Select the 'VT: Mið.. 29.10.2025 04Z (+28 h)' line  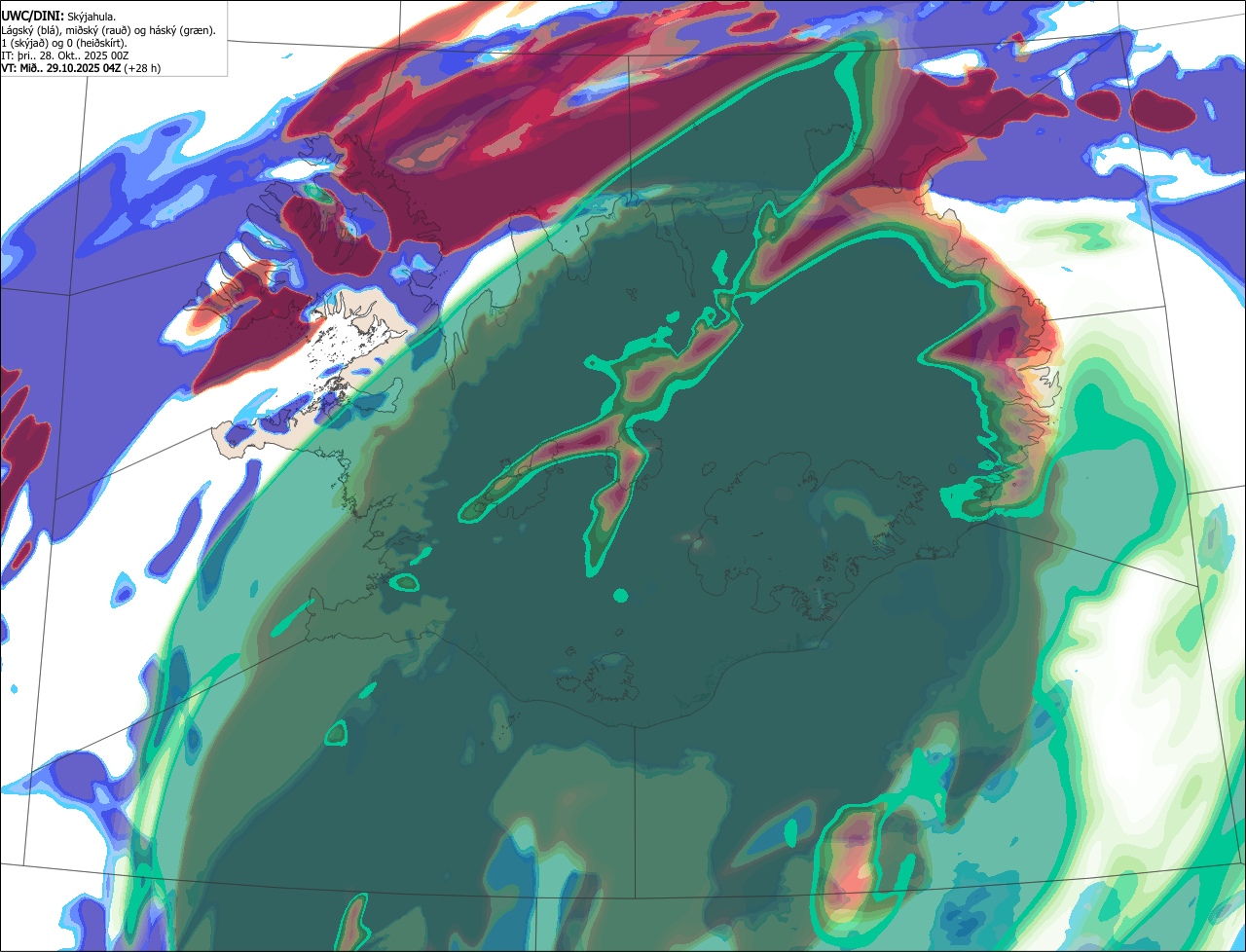pos(81,68)
